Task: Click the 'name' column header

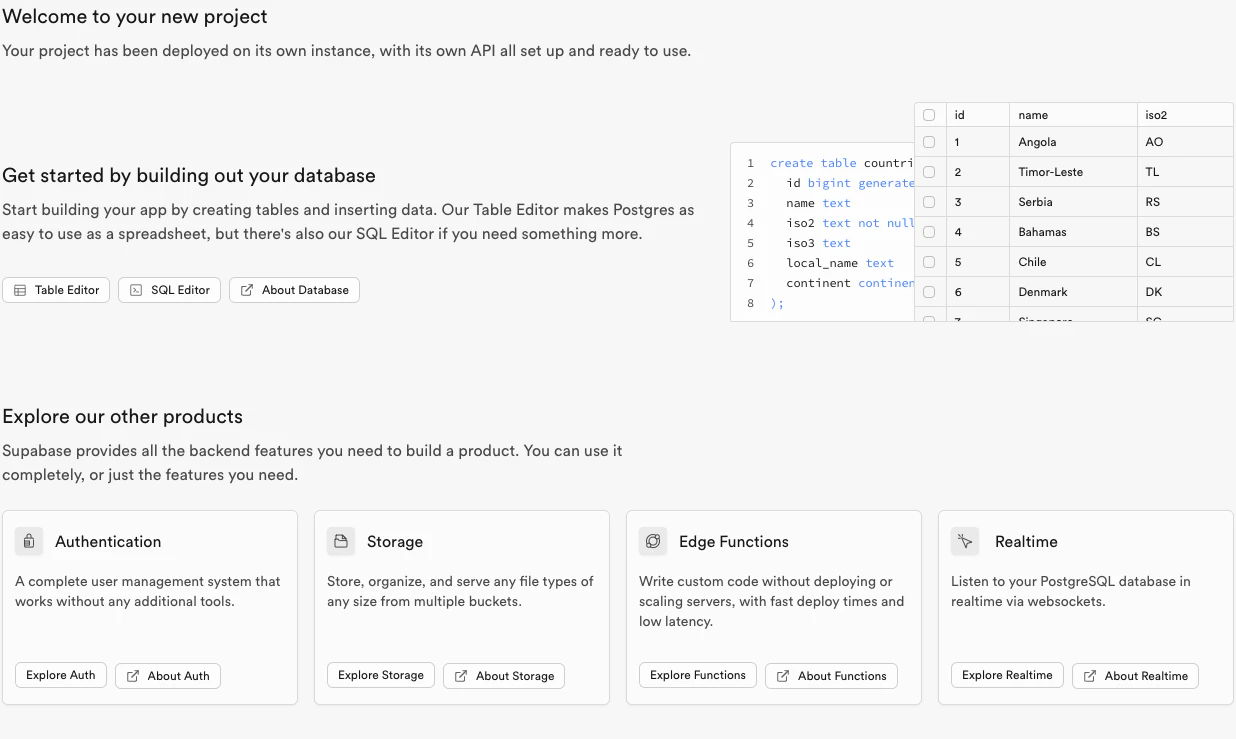Action: (x=1073, y=115)
